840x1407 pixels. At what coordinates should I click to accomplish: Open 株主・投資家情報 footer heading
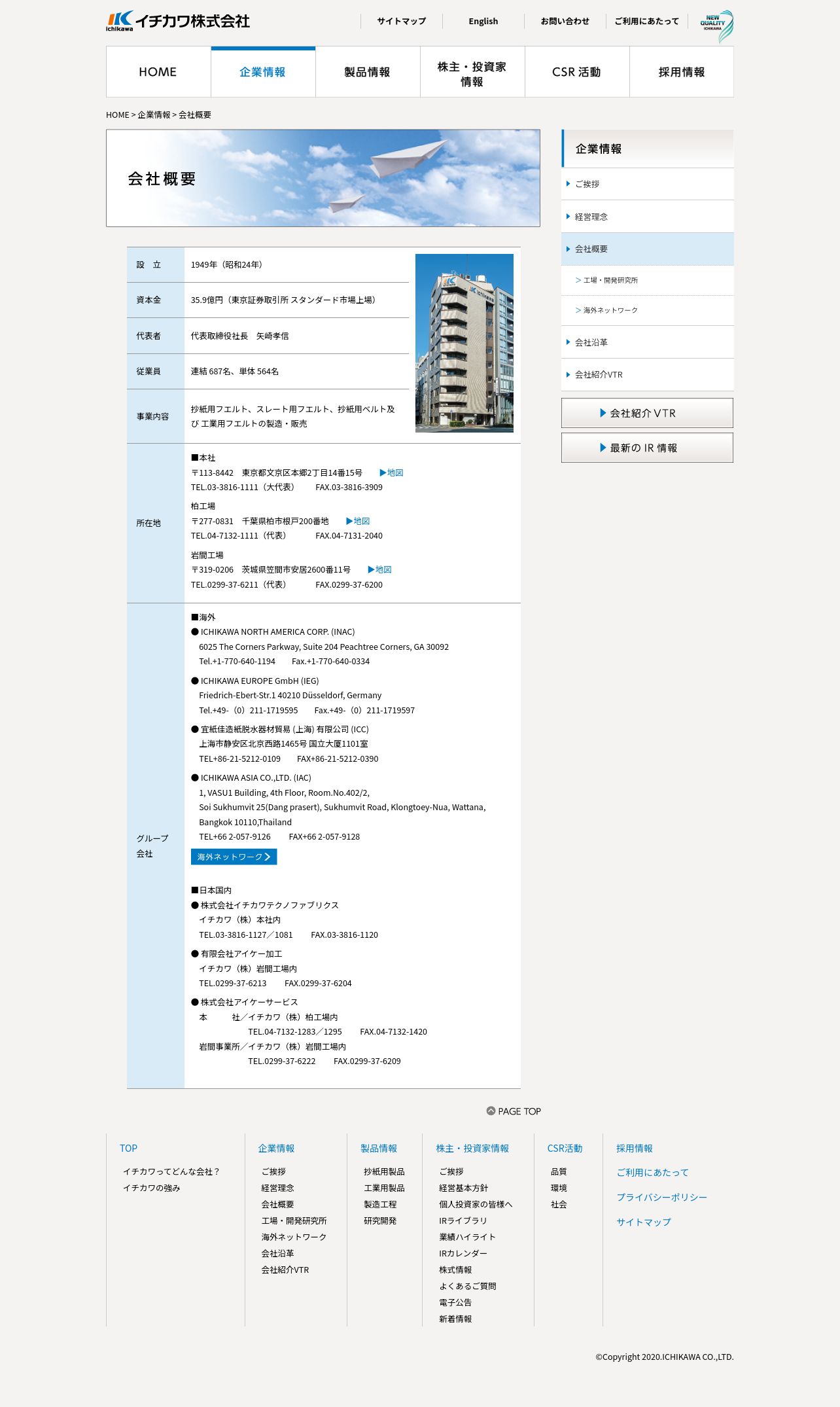472,1149
